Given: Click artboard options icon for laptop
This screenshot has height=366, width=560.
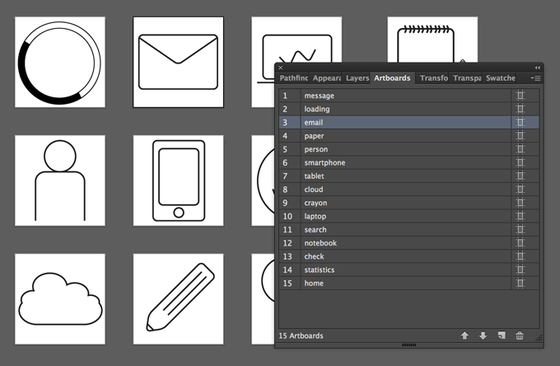Looking at the screenshot, I should point(520,216).
